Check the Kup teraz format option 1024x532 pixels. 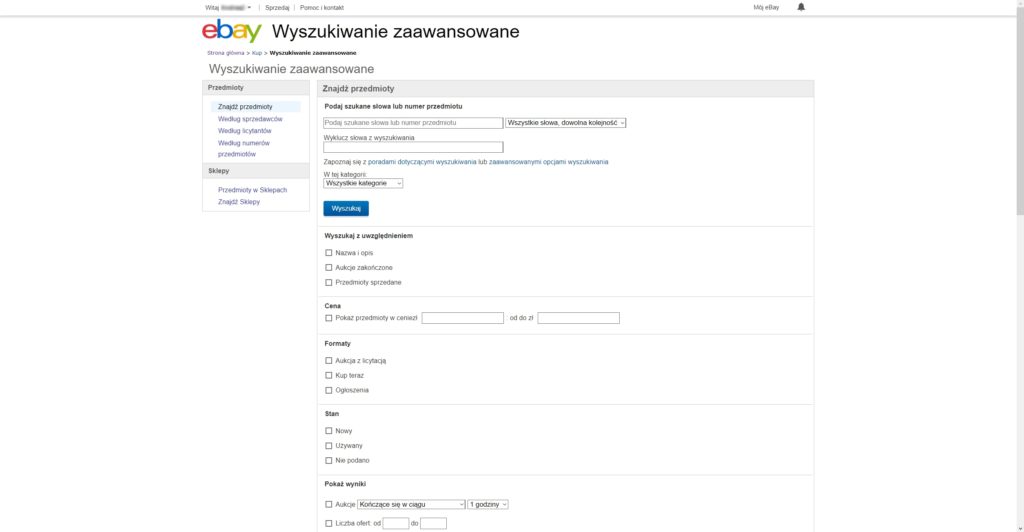click(329, 375)
